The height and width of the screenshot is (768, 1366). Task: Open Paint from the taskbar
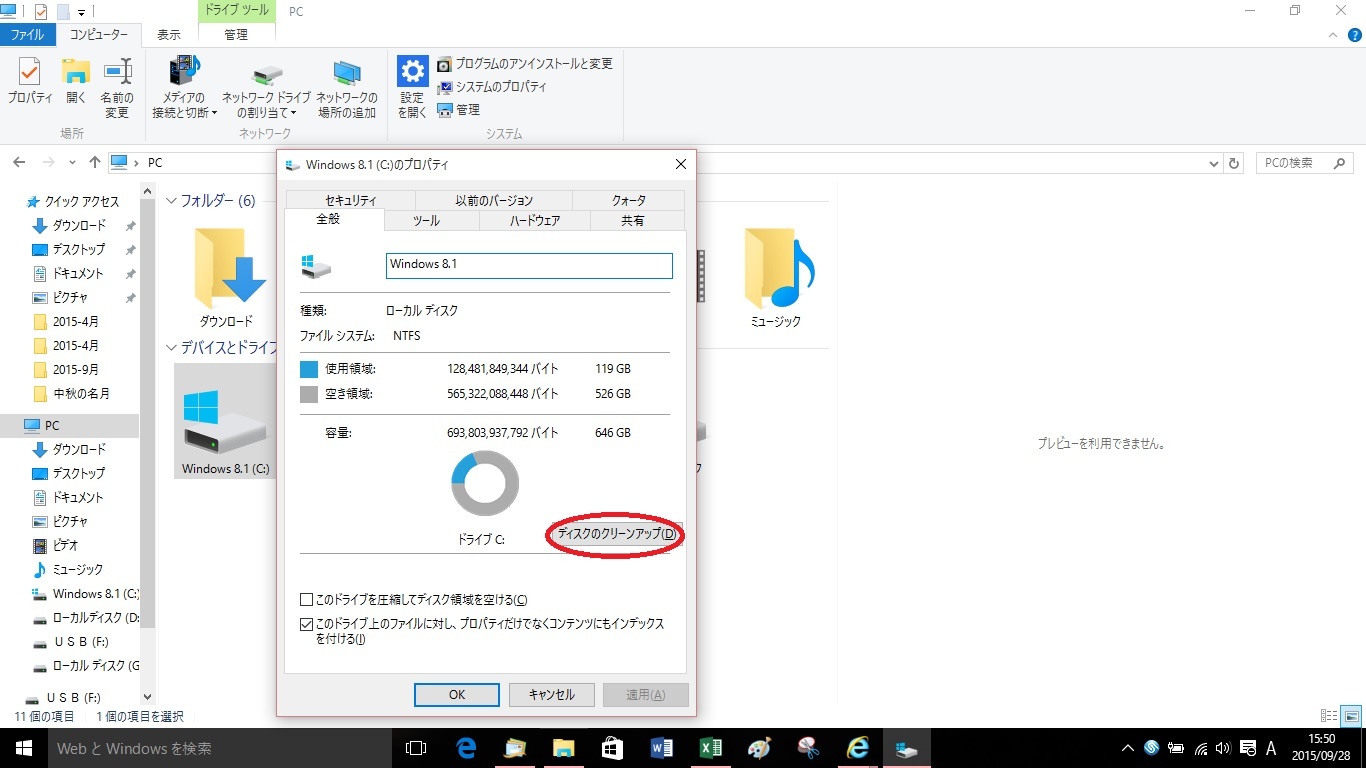tap(759, 748)
